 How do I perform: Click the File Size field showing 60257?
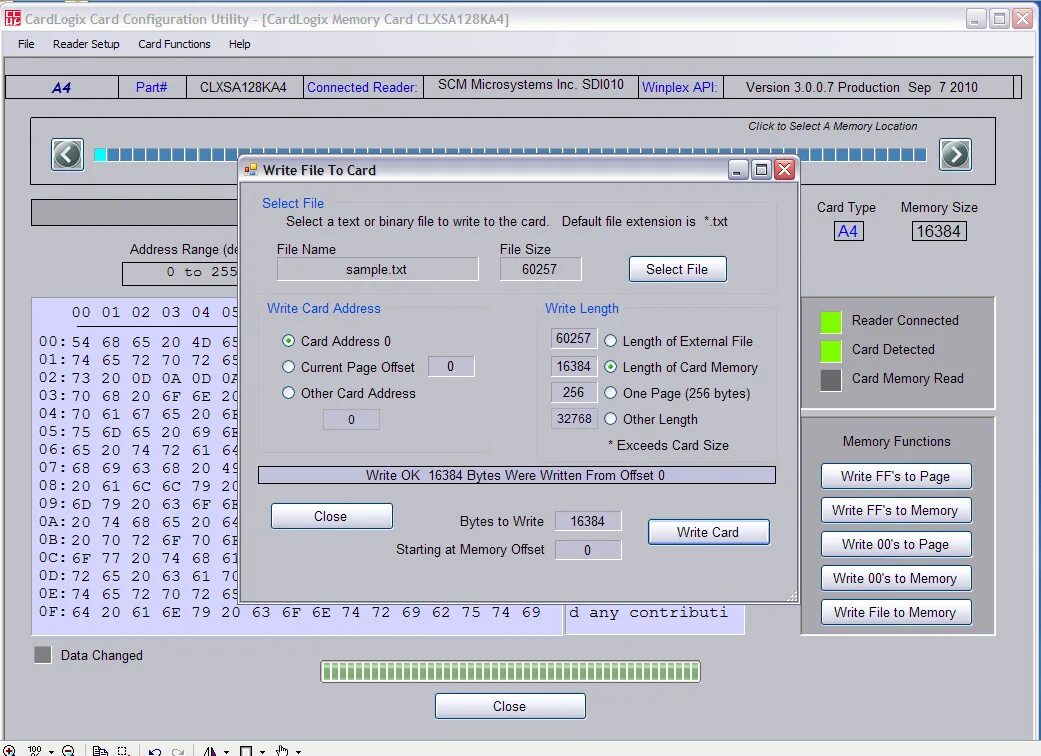click(x=540, y=269)
